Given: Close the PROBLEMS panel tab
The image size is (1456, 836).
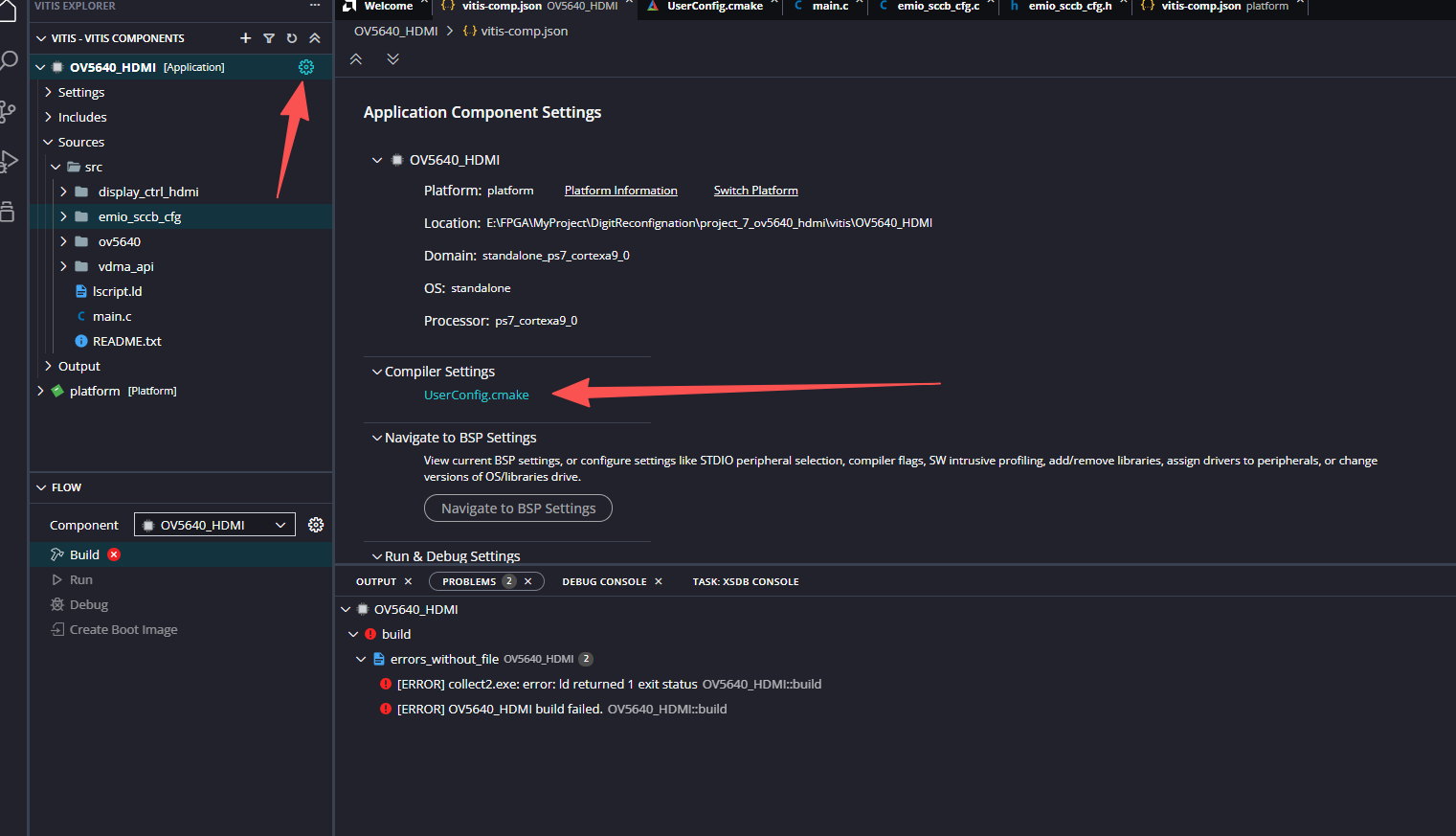Looking at the screenshot, I should (x=527, y=581).
